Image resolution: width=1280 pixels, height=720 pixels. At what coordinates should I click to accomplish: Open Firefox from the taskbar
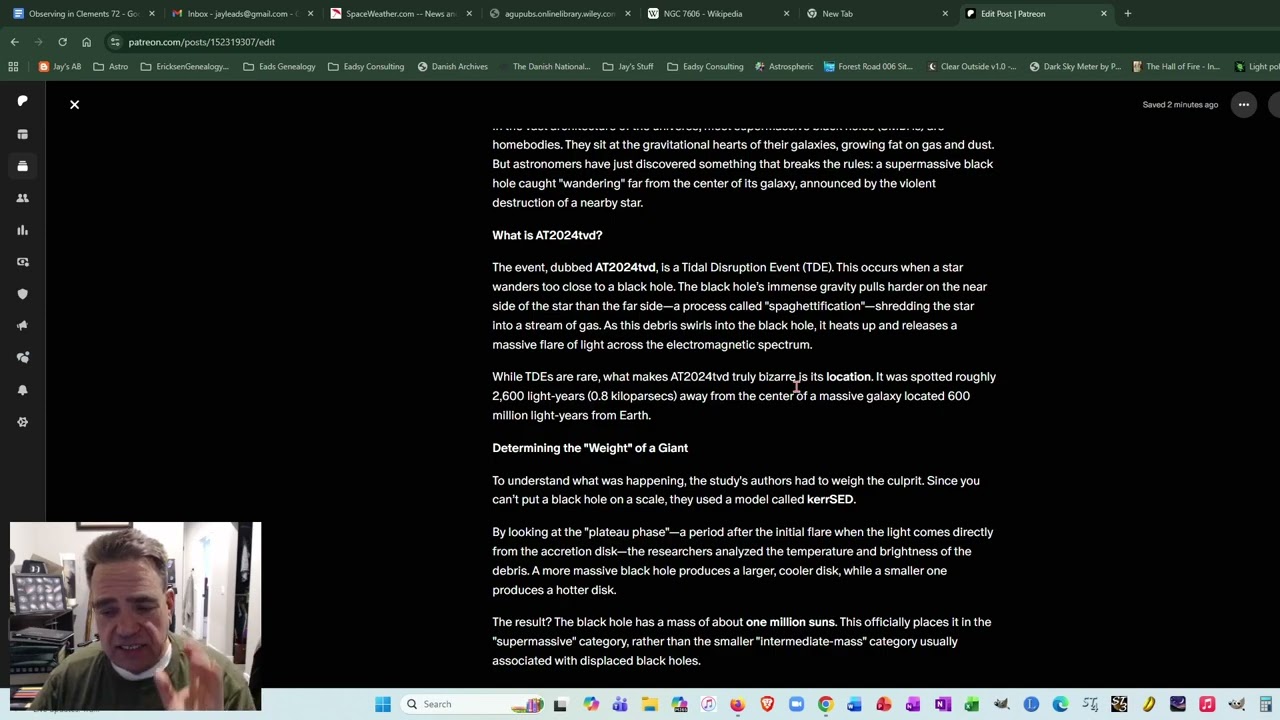(737, 704)
